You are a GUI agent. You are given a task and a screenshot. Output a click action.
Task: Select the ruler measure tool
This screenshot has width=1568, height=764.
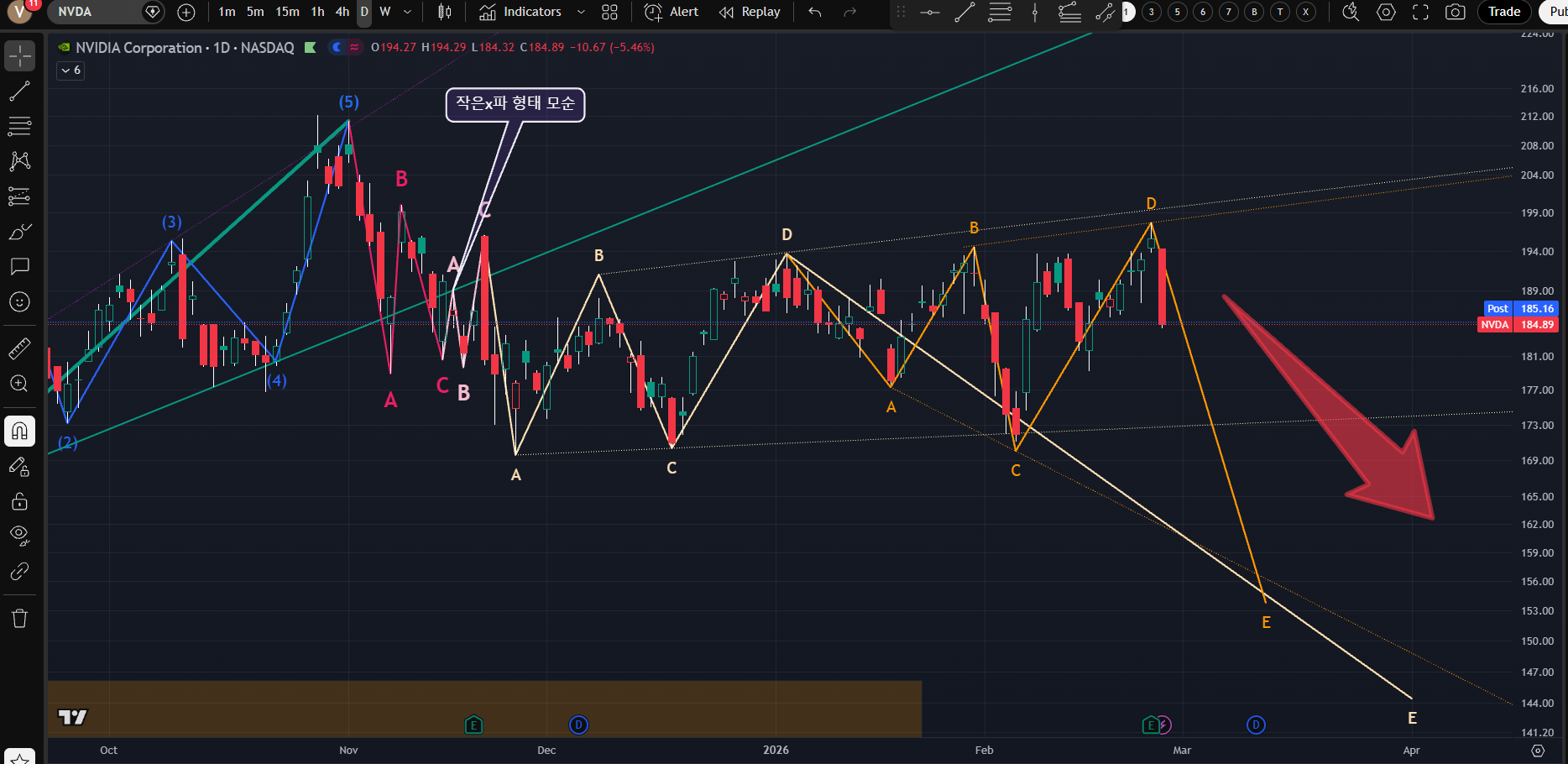click(x=19, y=348)
